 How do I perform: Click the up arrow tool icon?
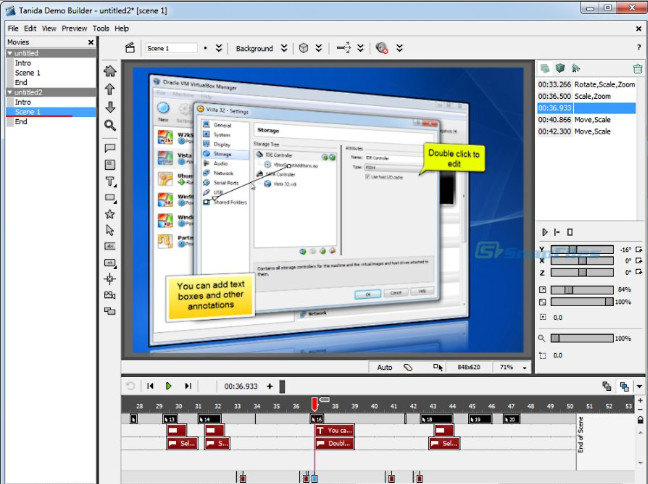point(110,89)
